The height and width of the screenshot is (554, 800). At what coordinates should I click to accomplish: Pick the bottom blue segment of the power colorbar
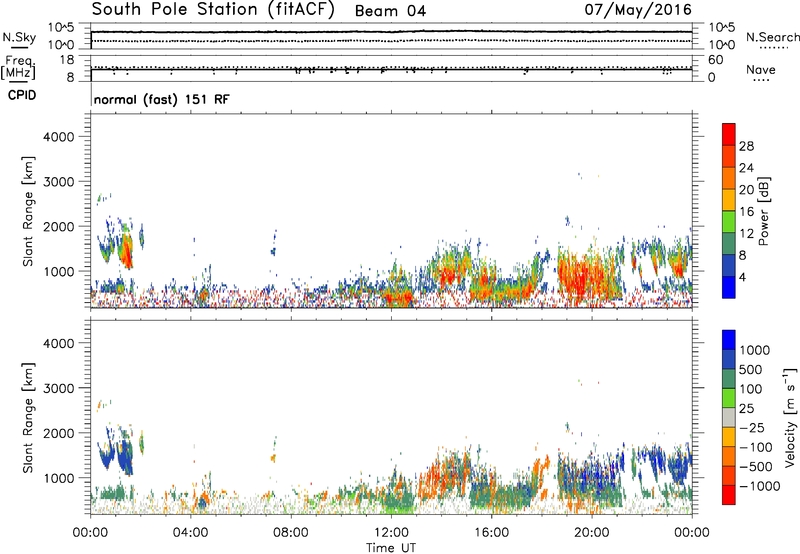pos(729,287)
